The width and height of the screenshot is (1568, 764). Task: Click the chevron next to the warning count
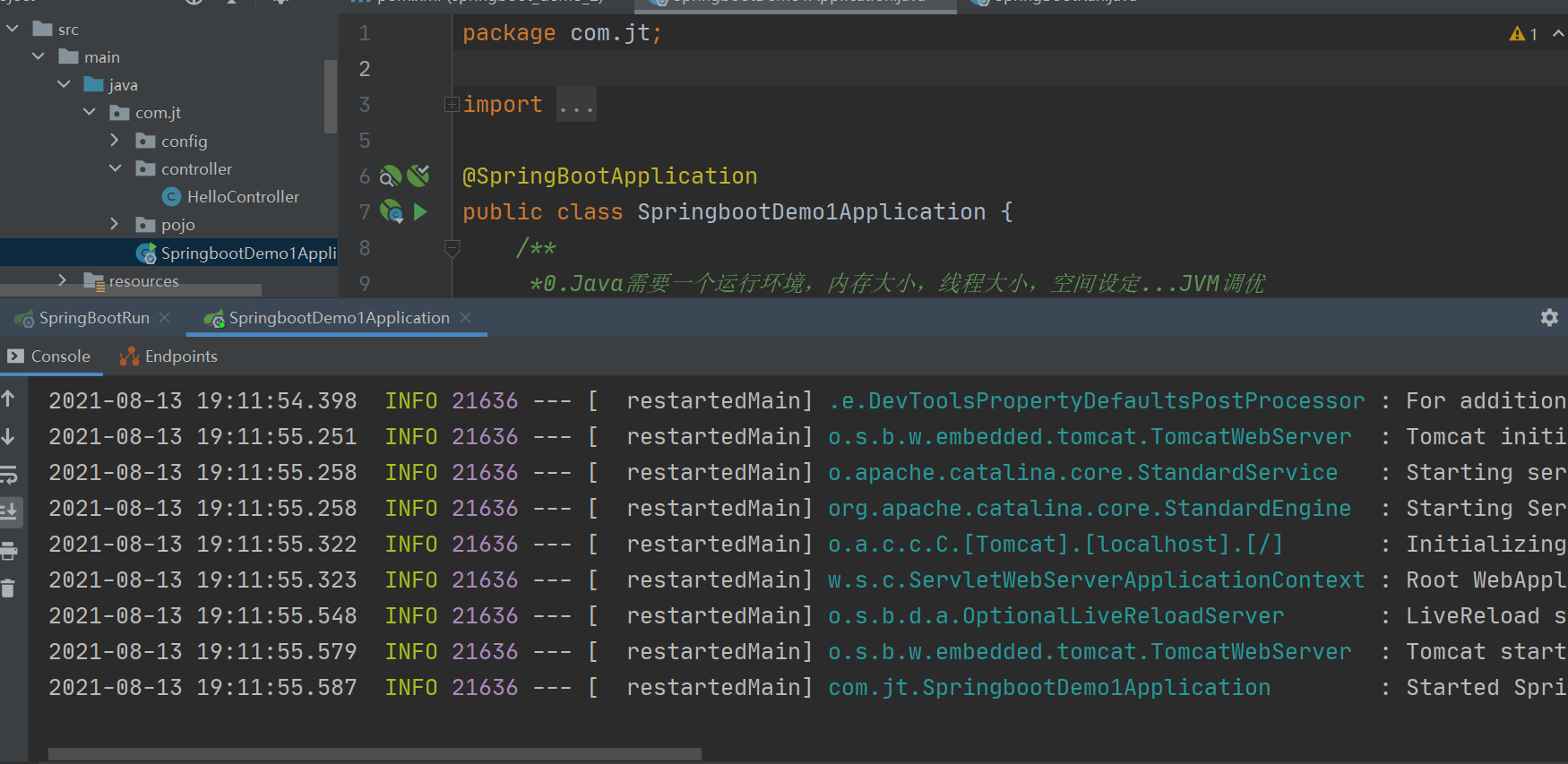click(1558, 33)
